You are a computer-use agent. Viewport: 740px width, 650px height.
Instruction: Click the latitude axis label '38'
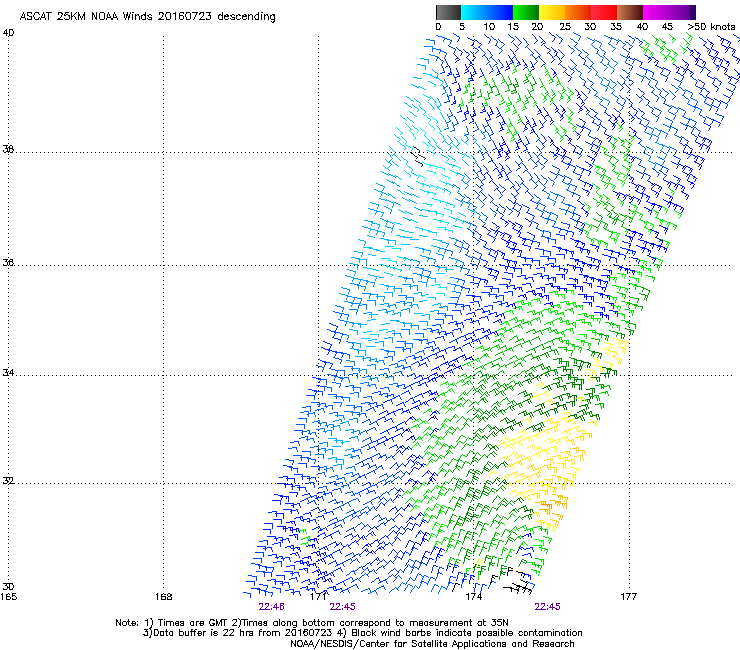[x=8, y=149]
